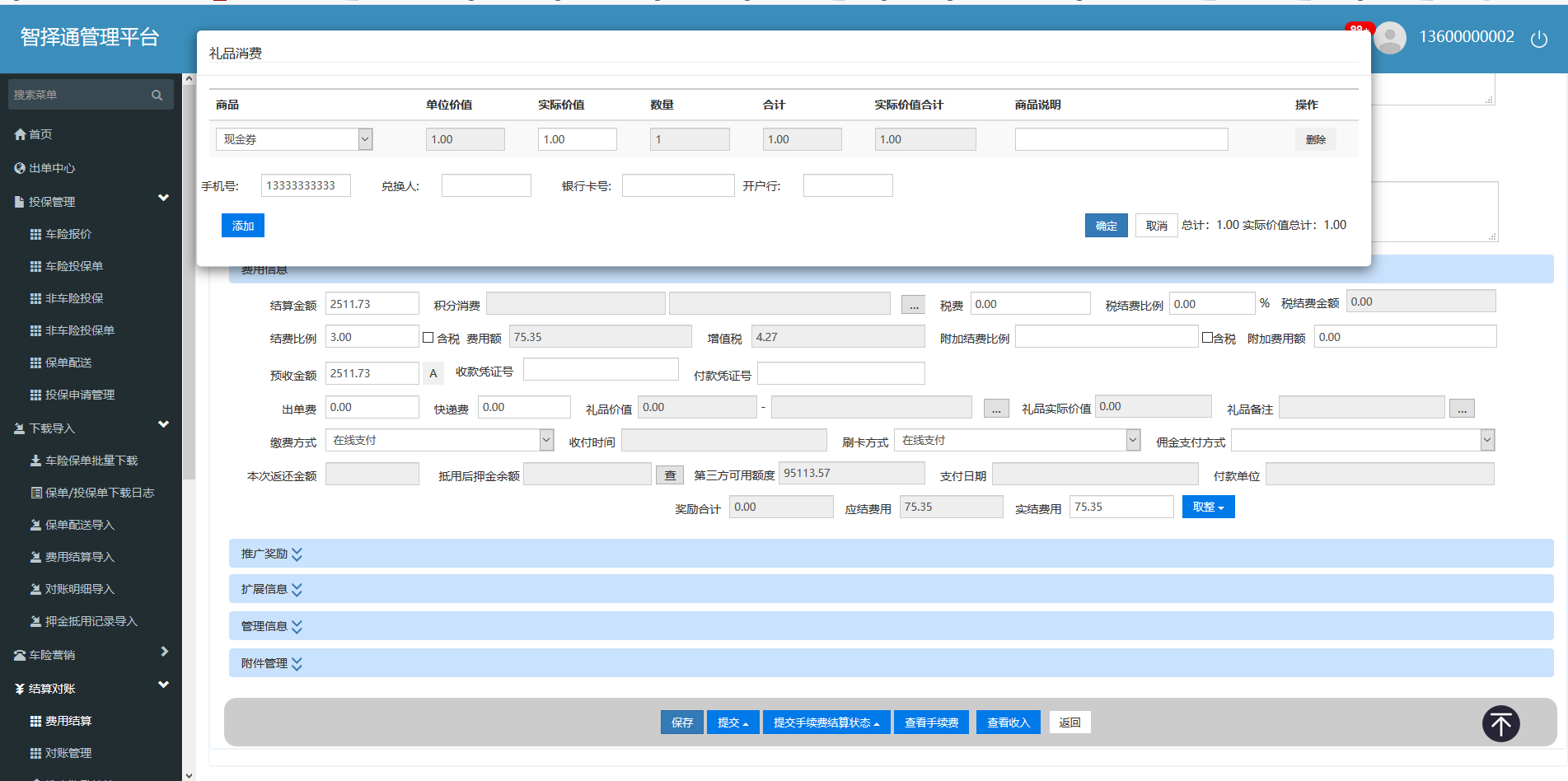
Task: Click the 车险营销 car icon
Action: (21, 656)
